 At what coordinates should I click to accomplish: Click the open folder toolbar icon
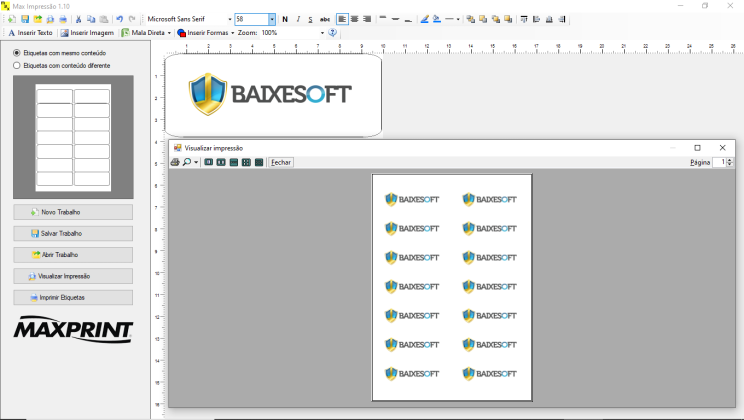point(37,19)
